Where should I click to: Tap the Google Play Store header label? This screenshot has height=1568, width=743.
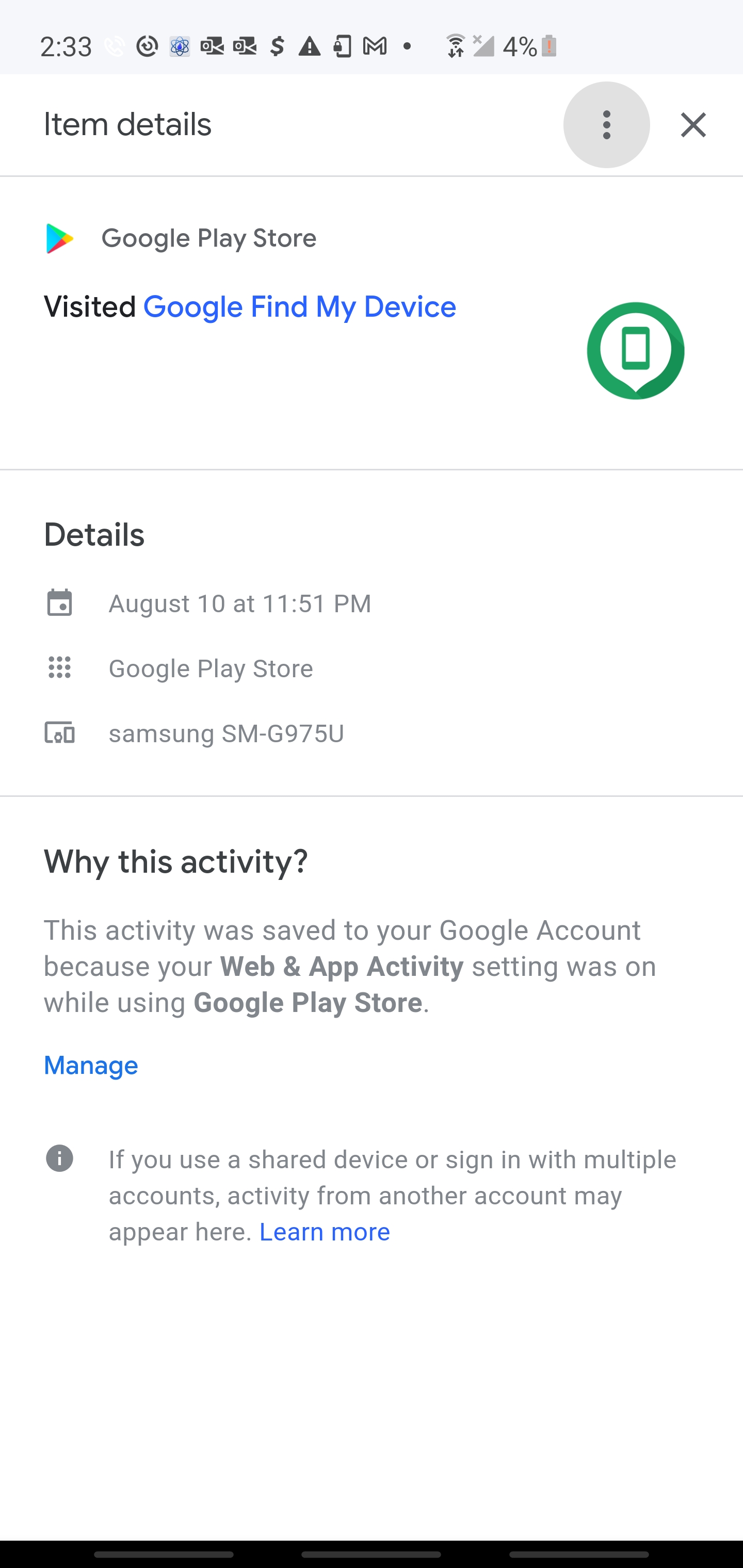(209, 239)
